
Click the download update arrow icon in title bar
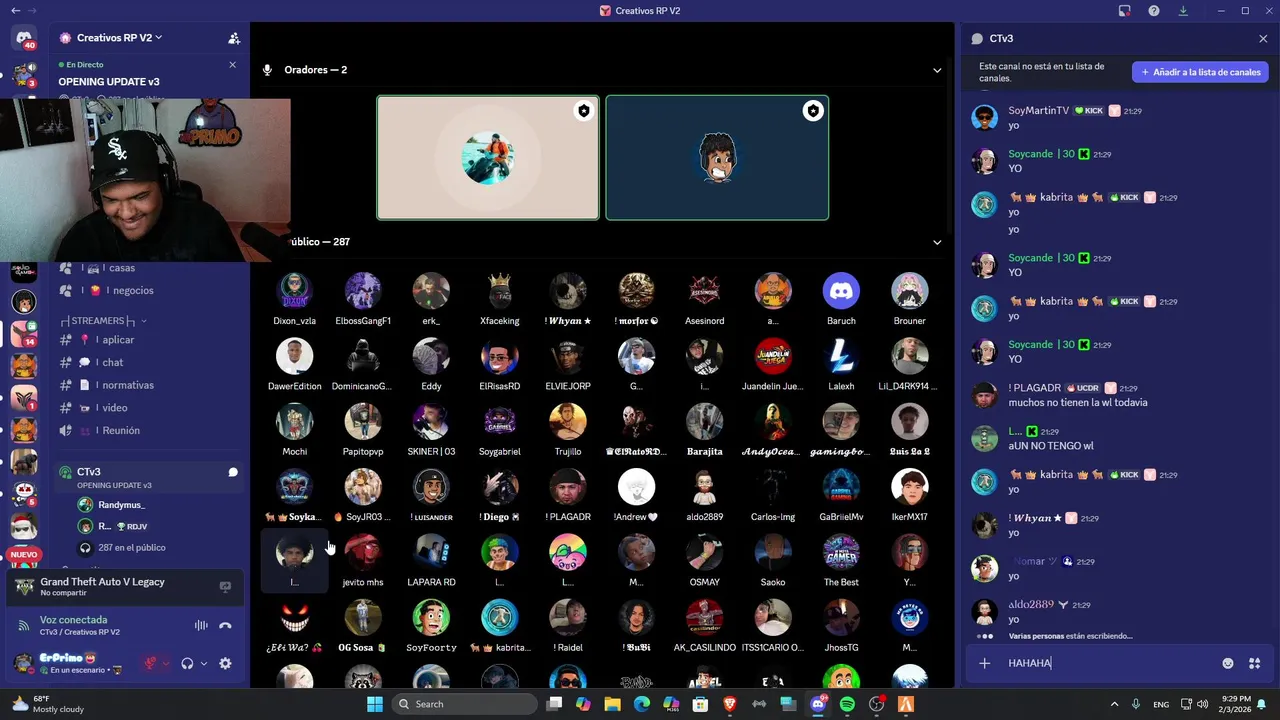coord(1183,10)
